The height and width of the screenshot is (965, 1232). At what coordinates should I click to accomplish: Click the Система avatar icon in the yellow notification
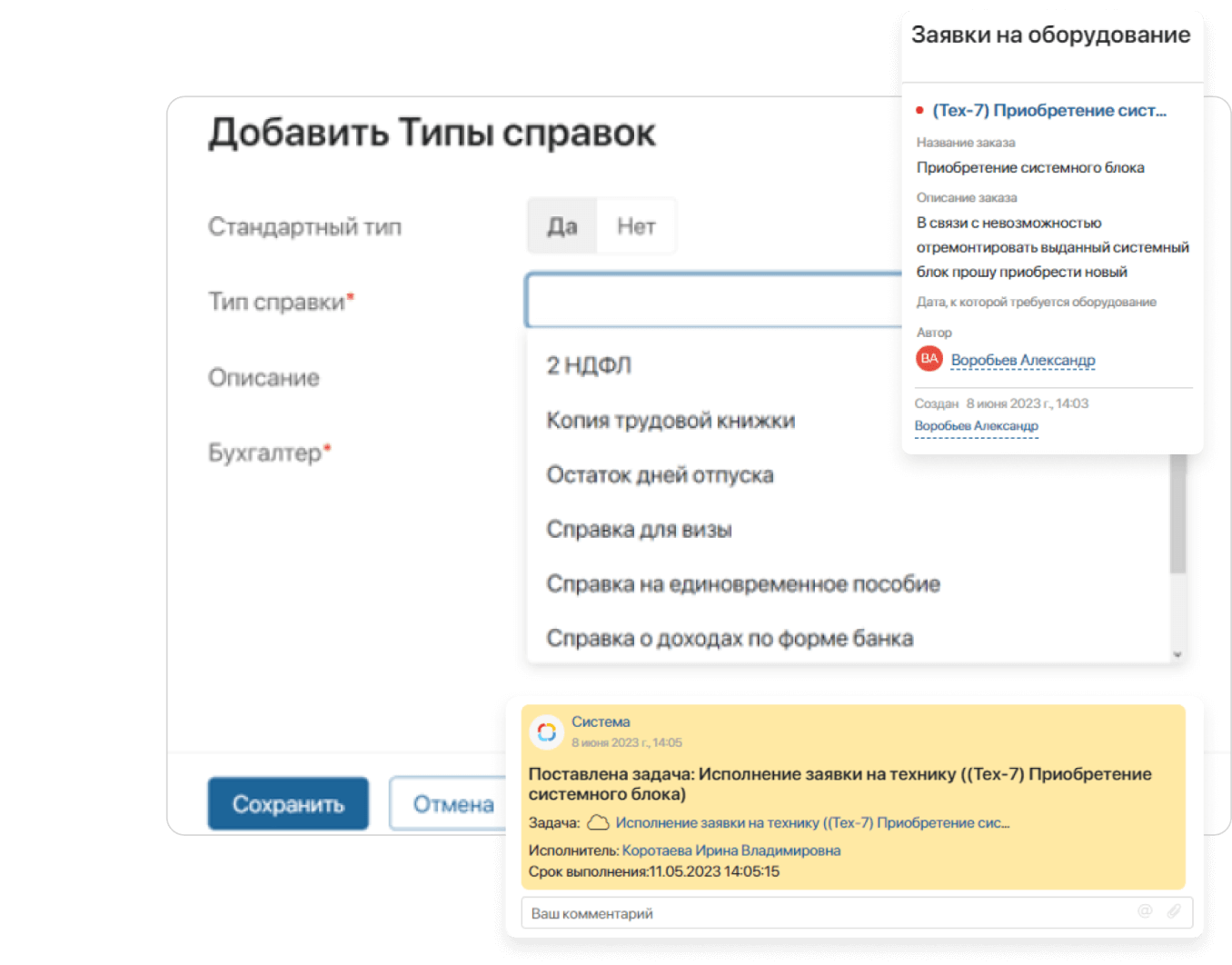click(546, 731)
